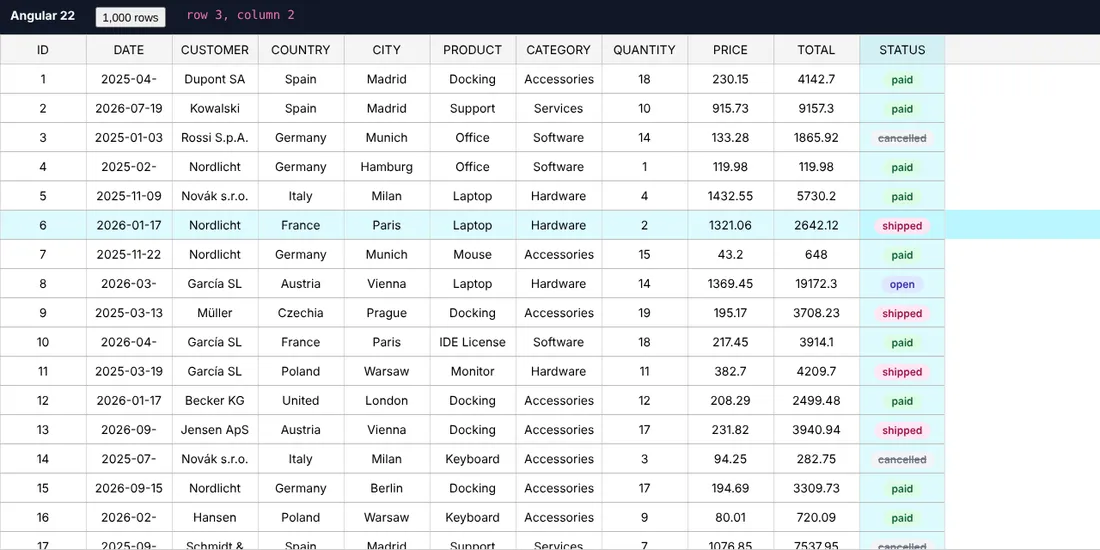1100x550 pixels.
Task: Click product cell IDE License
Action: [x=473, y=342]
